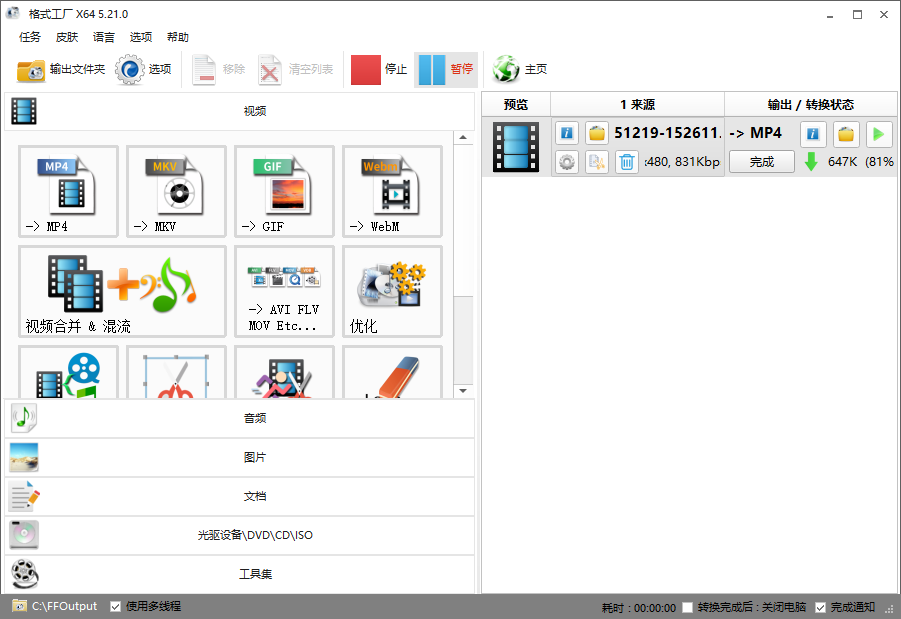Screen dimensions: 901x619
Task: Delete the task with the trash icon
Action: [627, 162]
